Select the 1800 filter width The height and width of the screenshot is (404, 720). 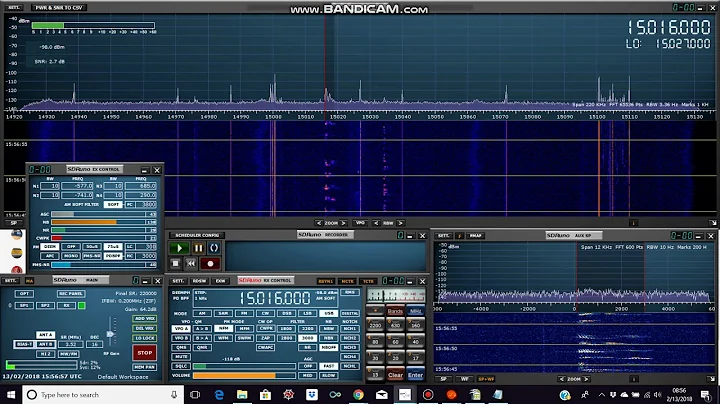[287, 329]
